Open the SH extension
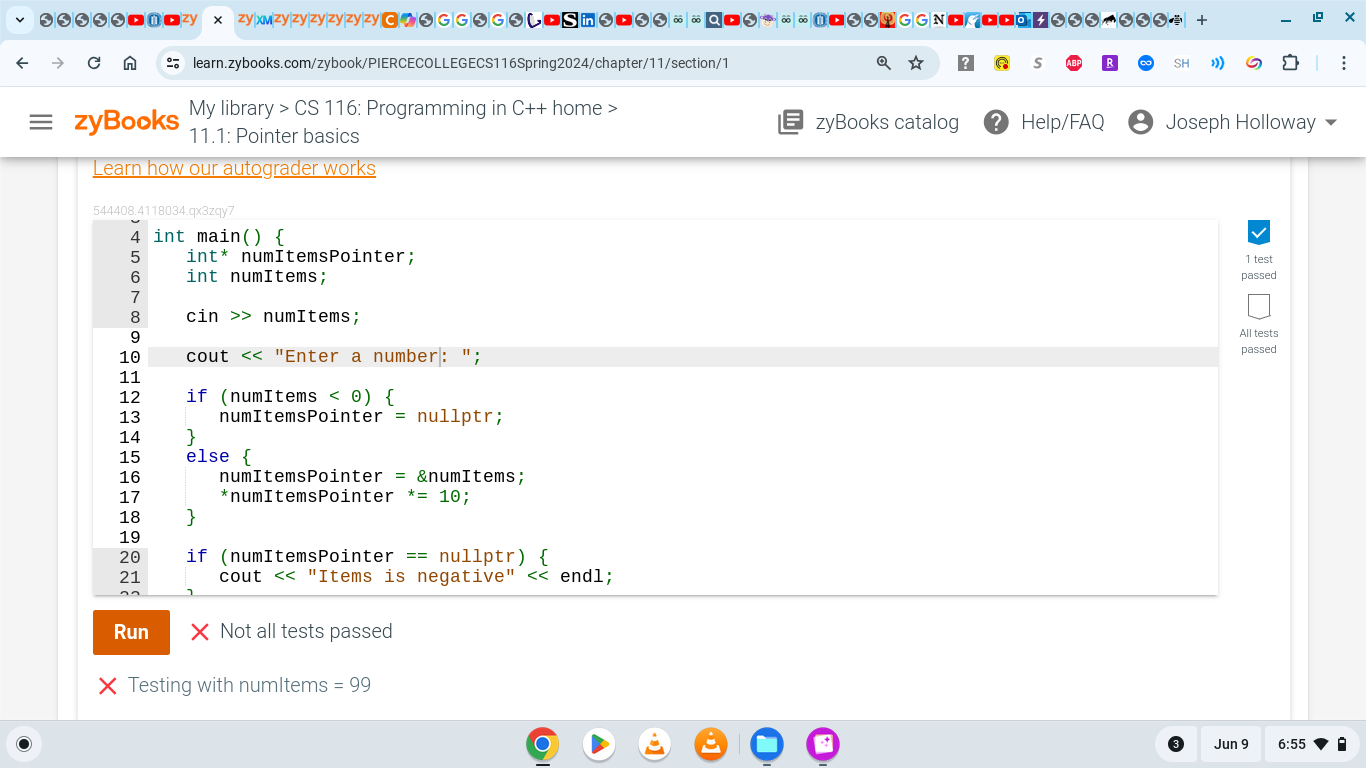The height and width of the screenshot is (768, 1366). click(x=1182, y=63)
